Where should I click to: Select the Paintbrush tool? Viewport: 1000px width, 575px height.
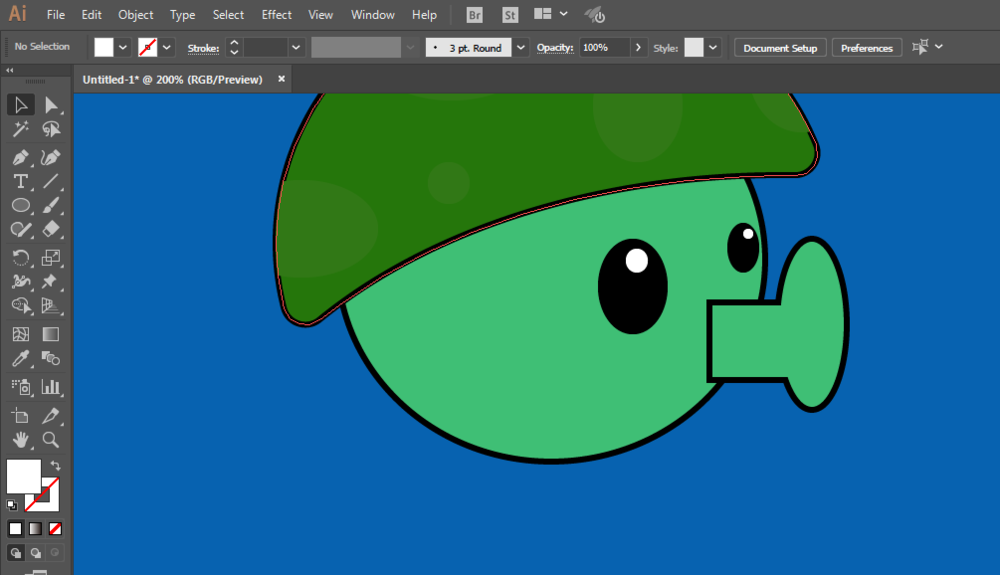coord(51,205)
